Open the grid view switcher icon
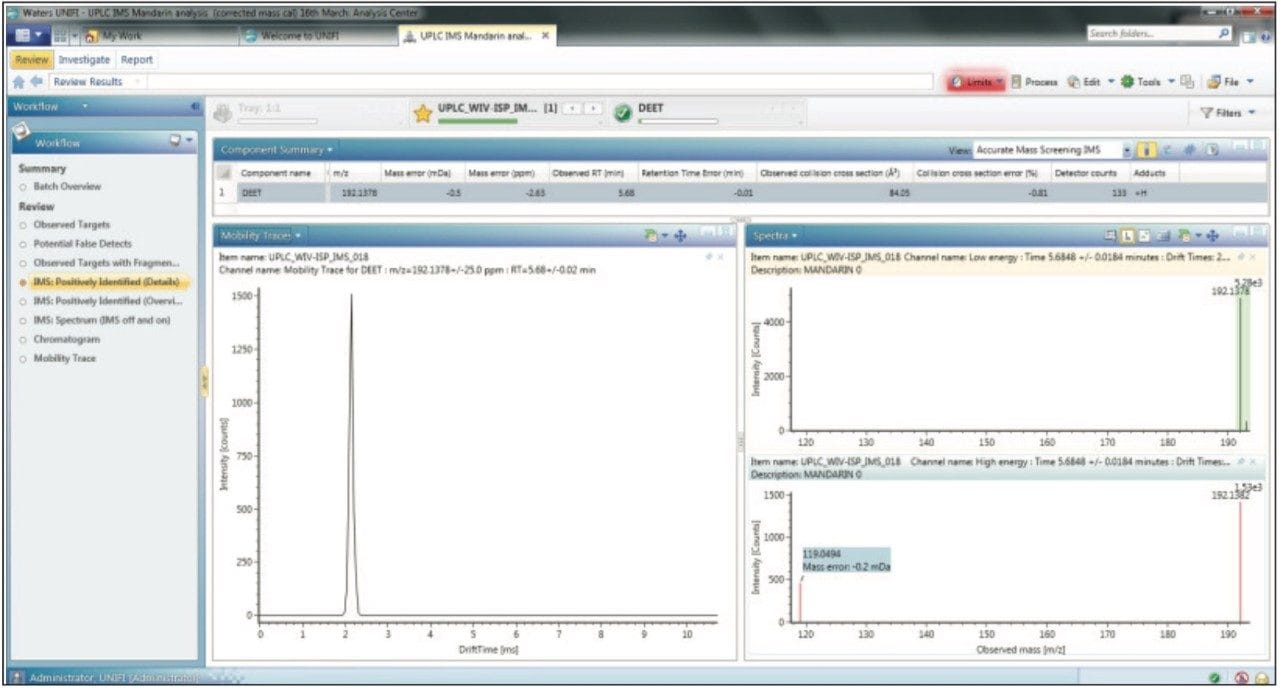Image resolution: width=1280 pixels, height=689 pixels. coord(62,35)
